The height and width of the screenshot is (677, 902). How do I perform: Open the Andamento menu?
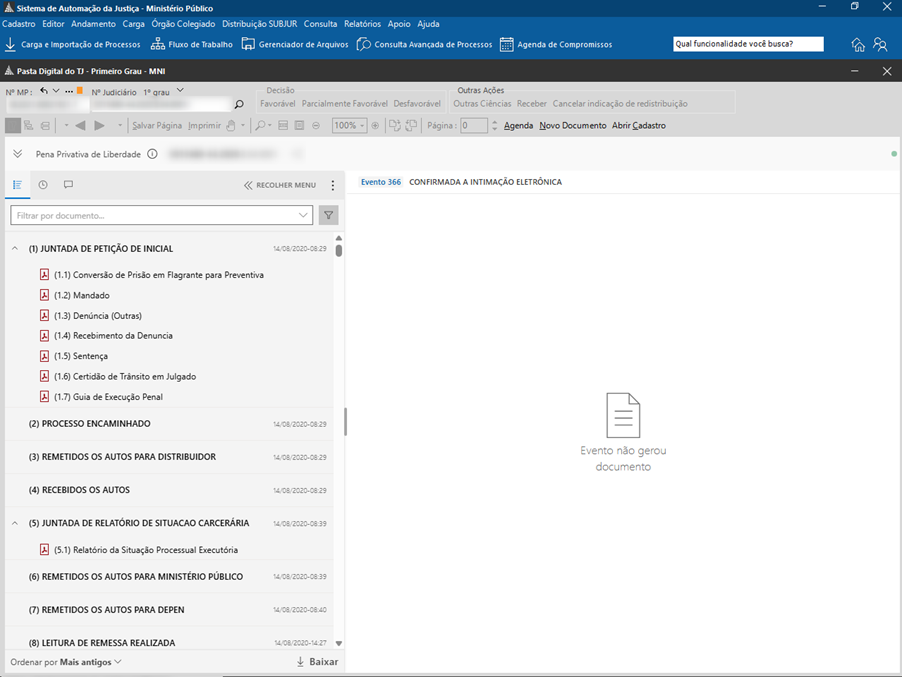[x=93, y=24]
